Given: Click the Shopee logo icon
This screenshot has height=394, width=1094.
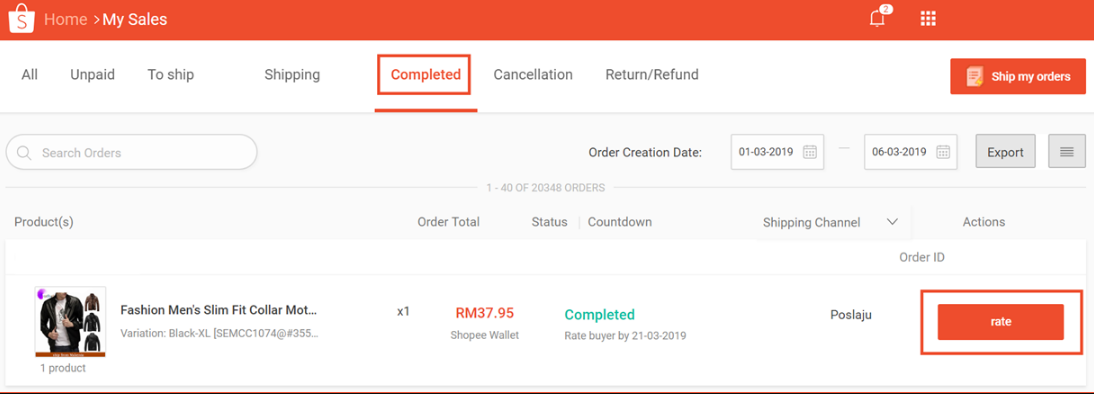Looking at the screenshot, I should pos(21,19).
